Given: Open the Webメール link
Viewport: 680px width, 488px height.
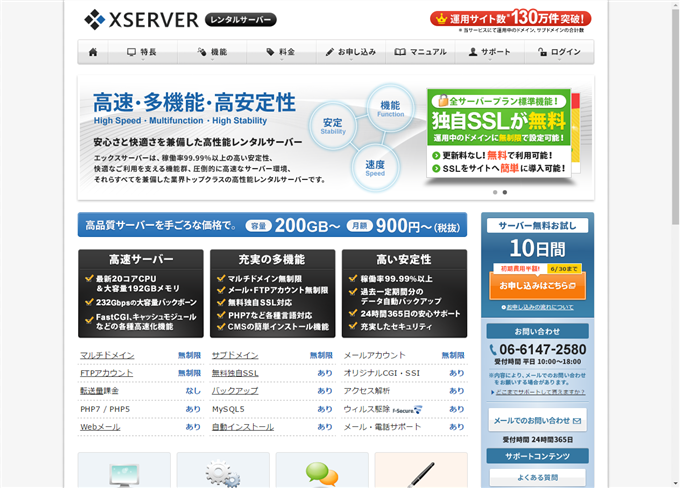Looking at the screenshot, I should (x=100, y=427).
